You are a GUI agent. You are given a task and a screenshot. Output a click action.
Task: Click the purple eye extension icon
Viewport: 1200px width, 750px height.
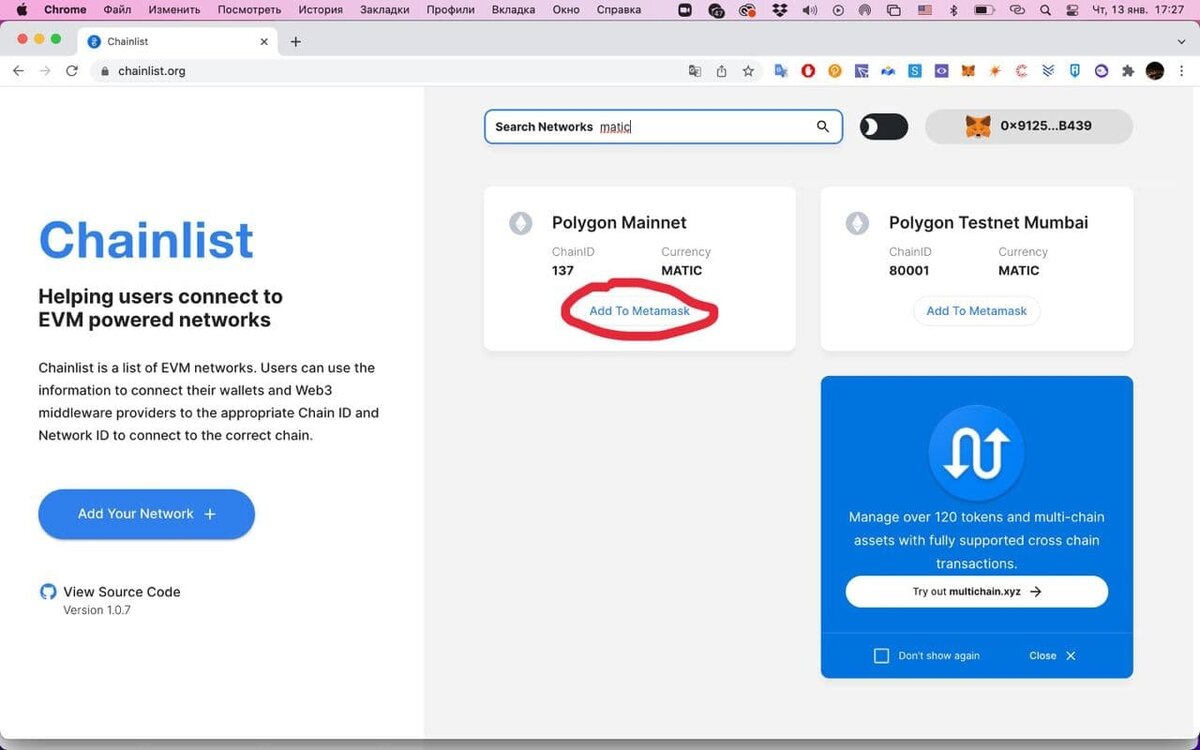[941, 71]
